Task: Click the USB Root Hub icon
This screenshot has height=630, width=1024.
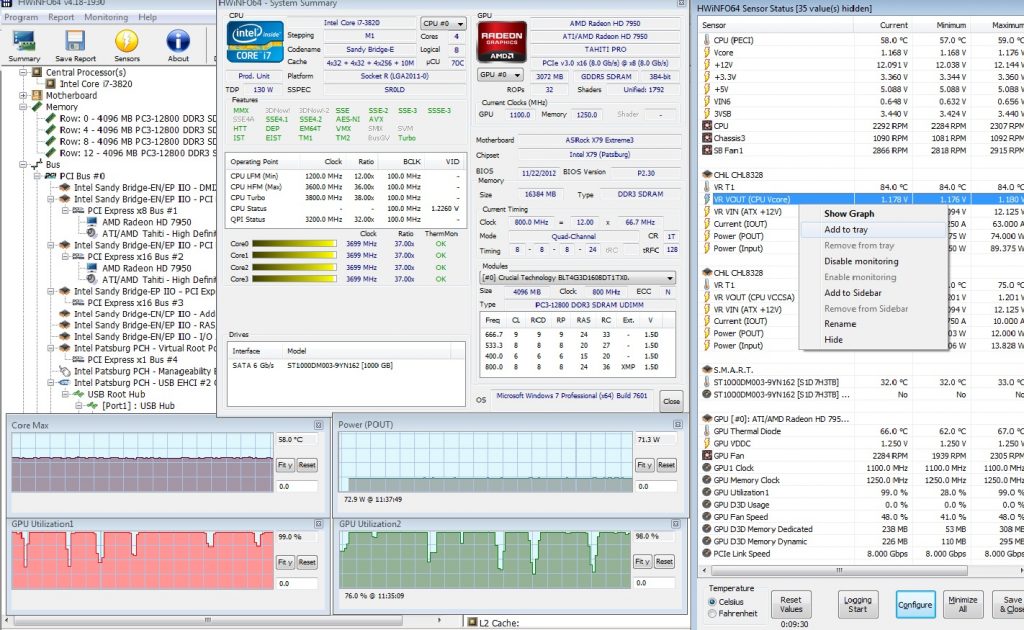Action: pyautogui.click(x=79, y=394)
